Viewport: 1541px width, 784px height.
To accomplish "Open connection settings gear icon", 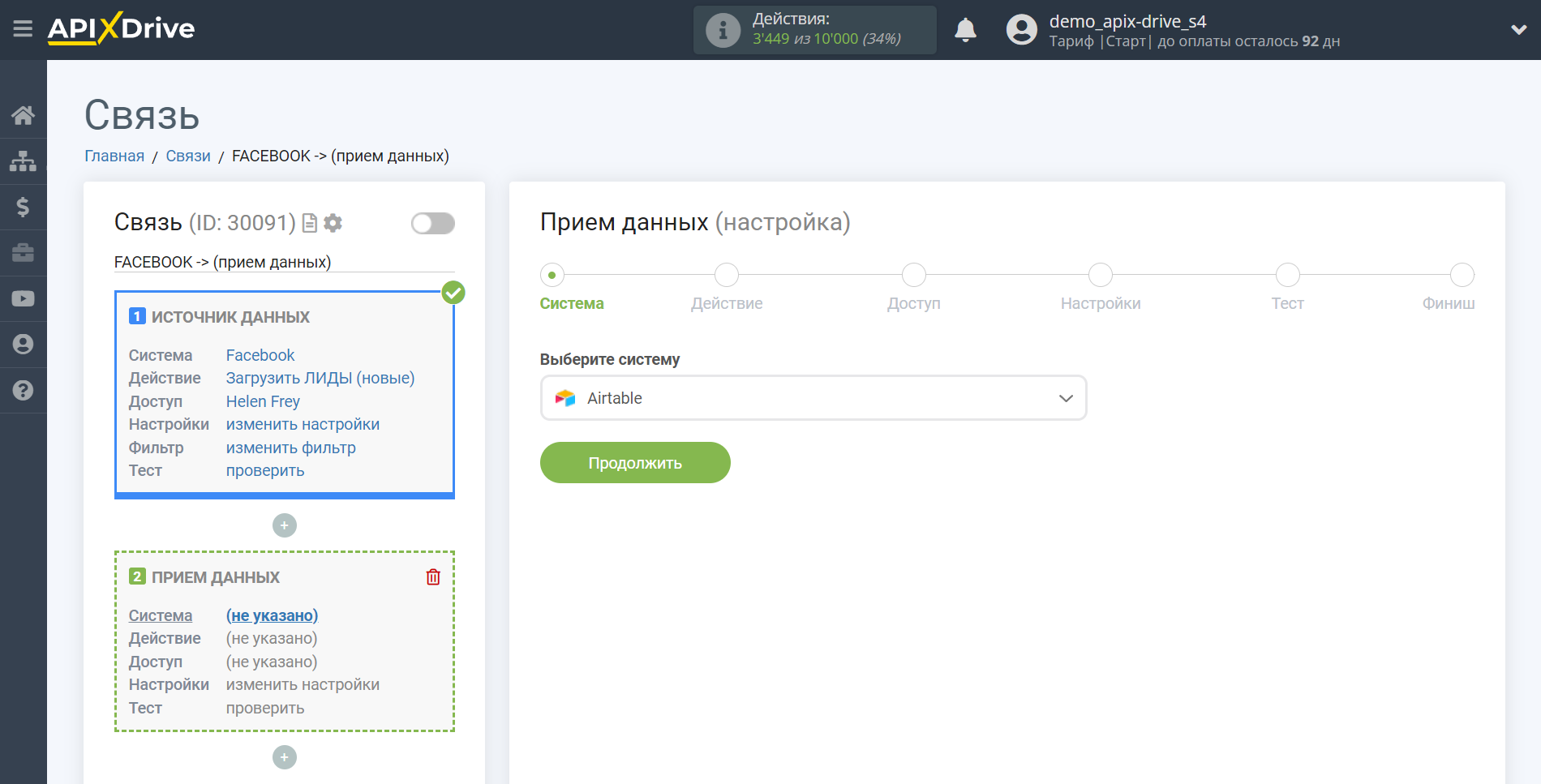I will tap(333, 223).
